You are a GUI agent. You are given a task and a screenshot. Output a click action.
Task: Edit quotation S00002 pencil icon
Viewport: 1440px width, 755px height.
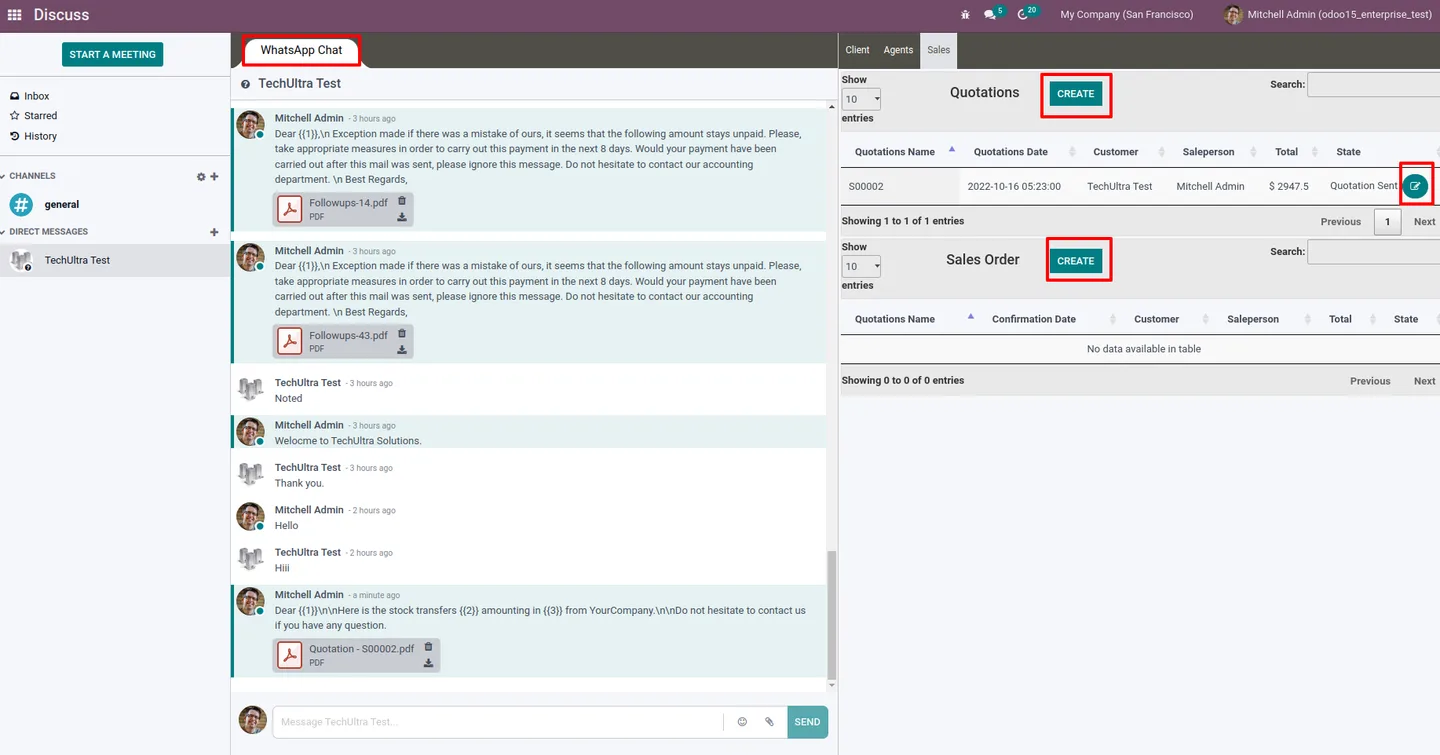[x=1415, y=186]
